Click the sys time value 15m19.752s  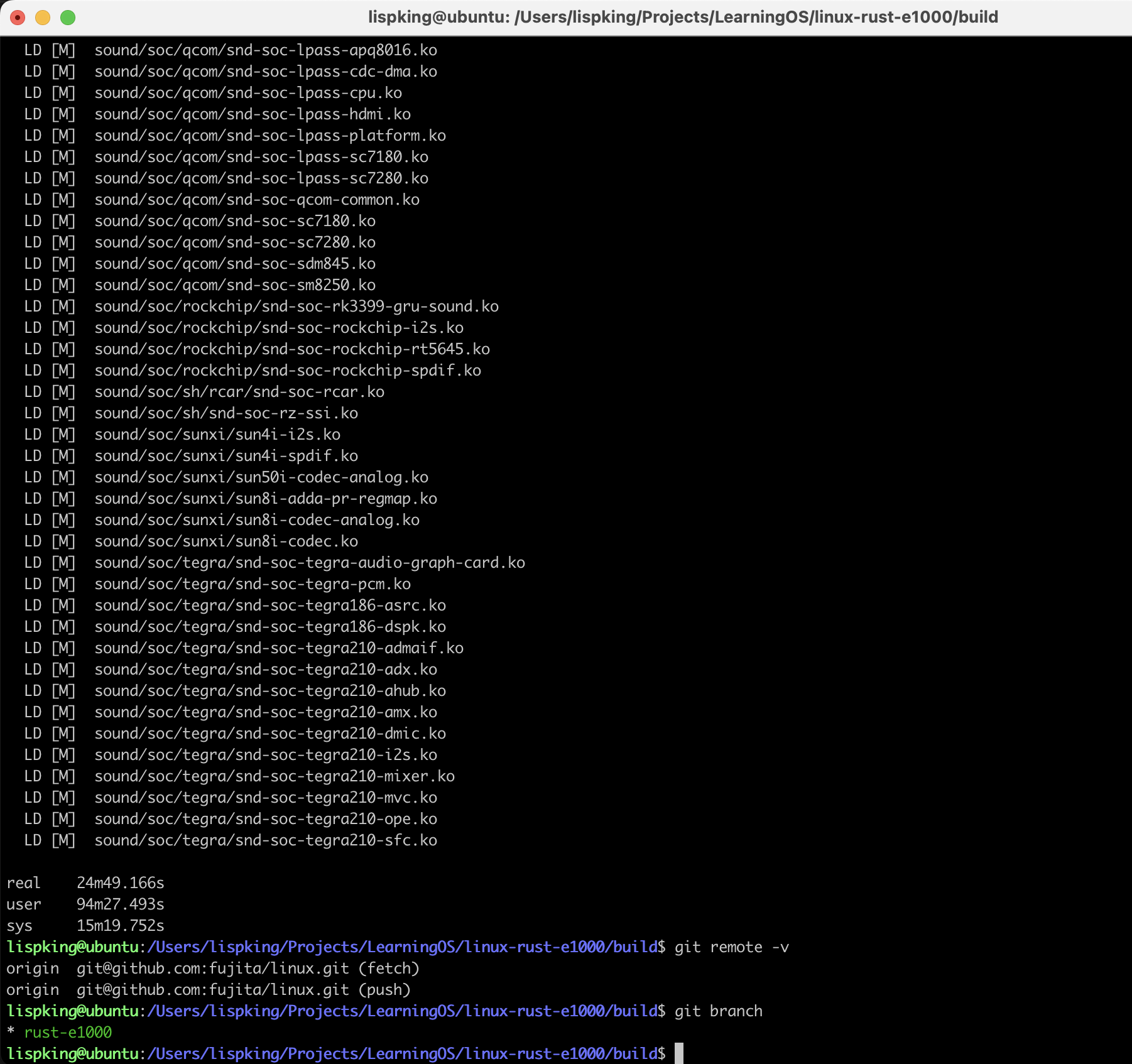(120, 925)
